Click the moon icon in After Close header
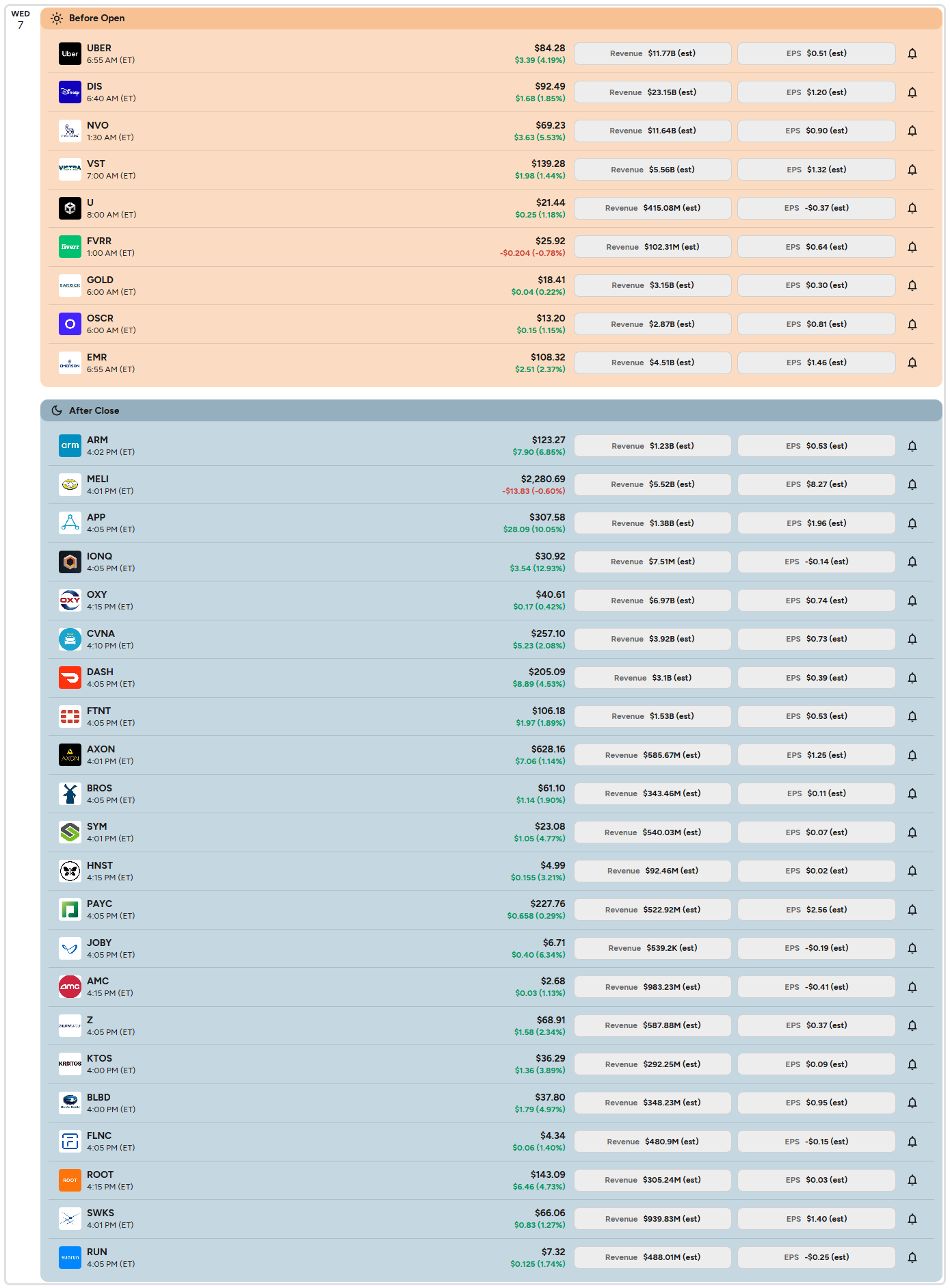 57,410
